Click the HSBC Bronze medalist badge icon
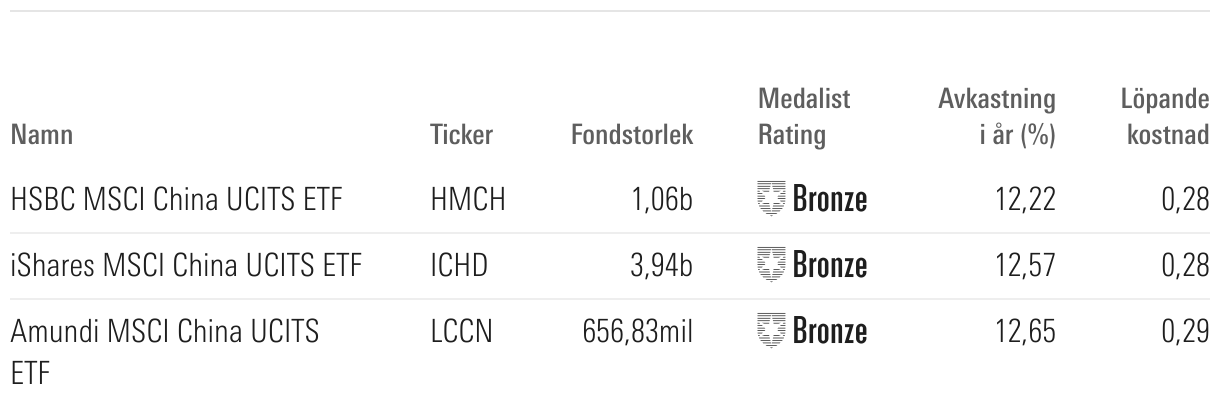 tap(771, 200)
